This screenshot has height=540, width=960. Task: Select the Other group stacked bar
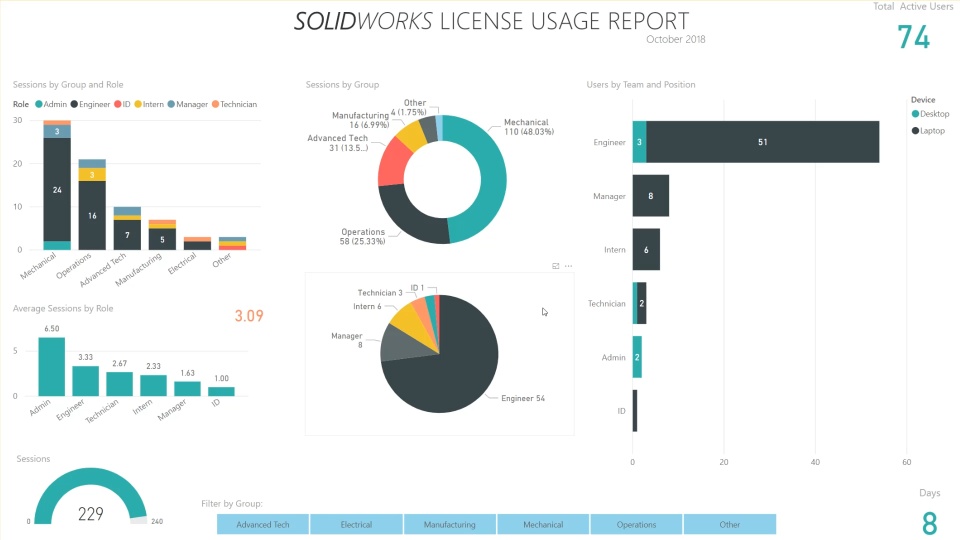click(233, 243)
